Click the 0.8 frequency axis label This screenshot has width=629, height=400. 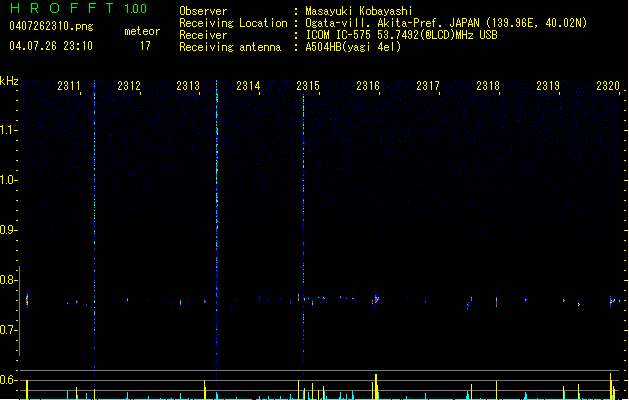(8, 280)
